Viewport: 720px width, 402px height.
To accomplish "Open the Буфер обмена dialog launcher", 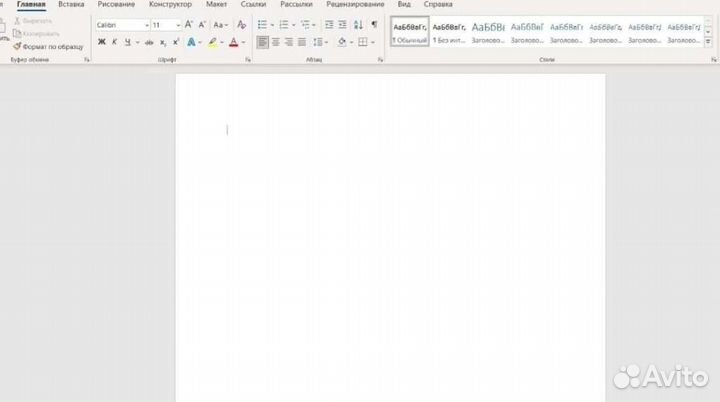I will (x=86, y=60).
